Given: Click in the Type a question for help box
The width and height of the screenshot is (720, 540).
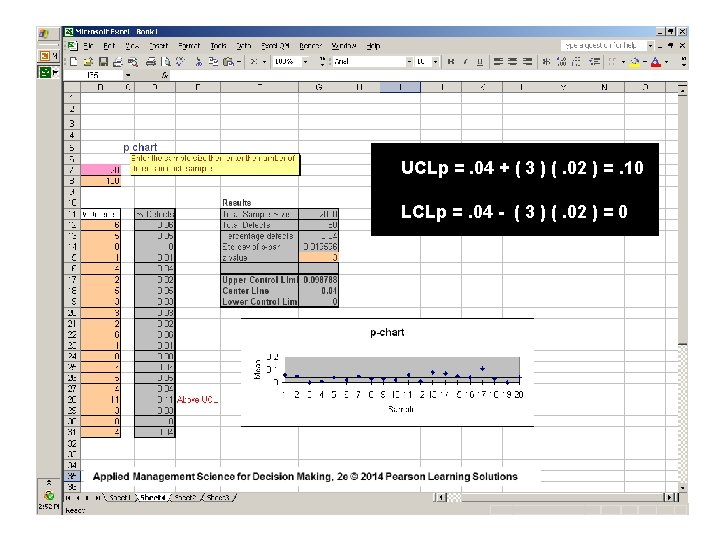Looking at the screenshot, I should (x=603, y=45).
